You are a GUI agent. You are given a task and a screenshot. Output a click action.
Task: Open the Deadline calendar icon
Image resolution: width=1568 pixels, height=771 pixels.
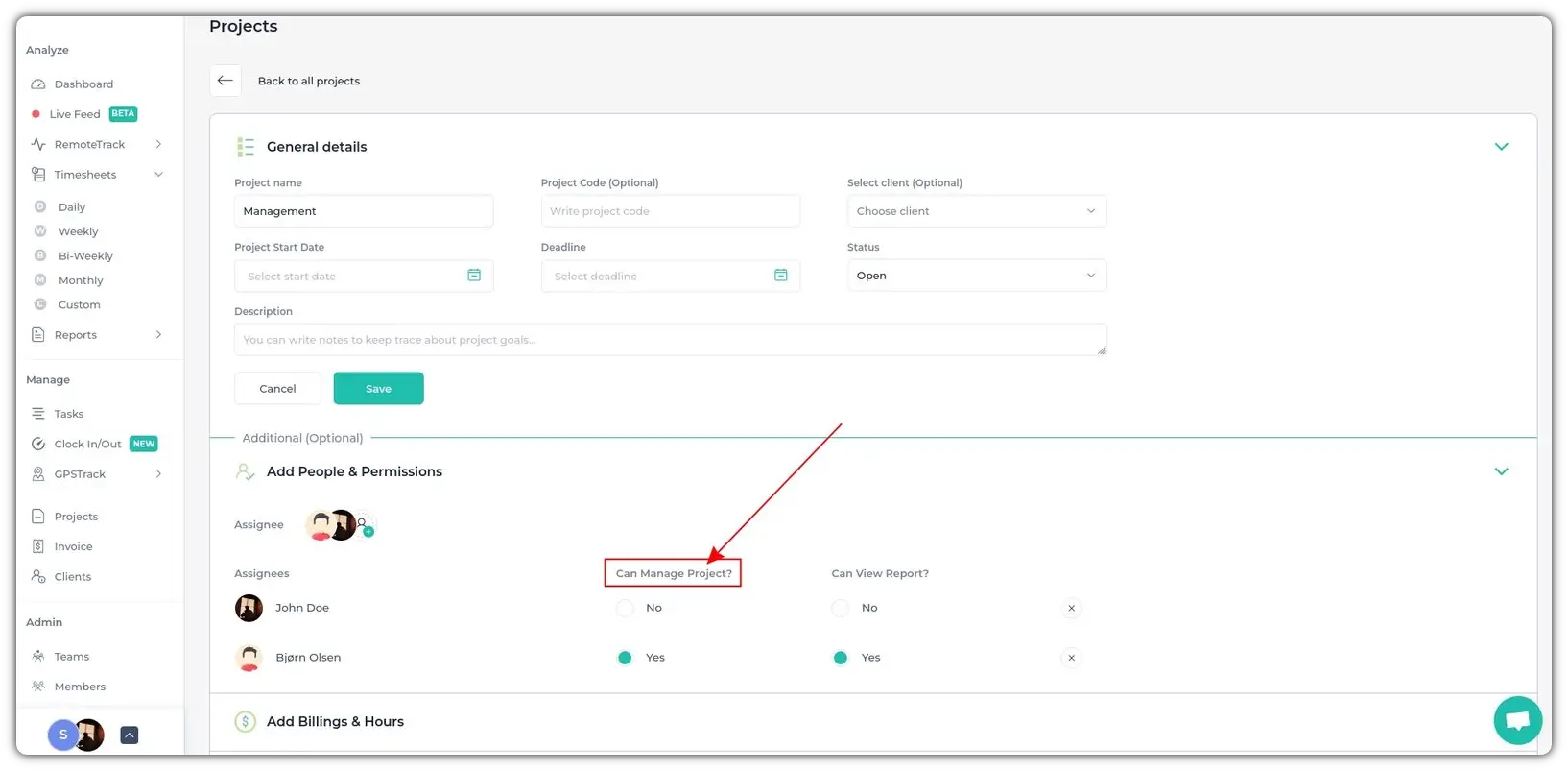(780, 276)
